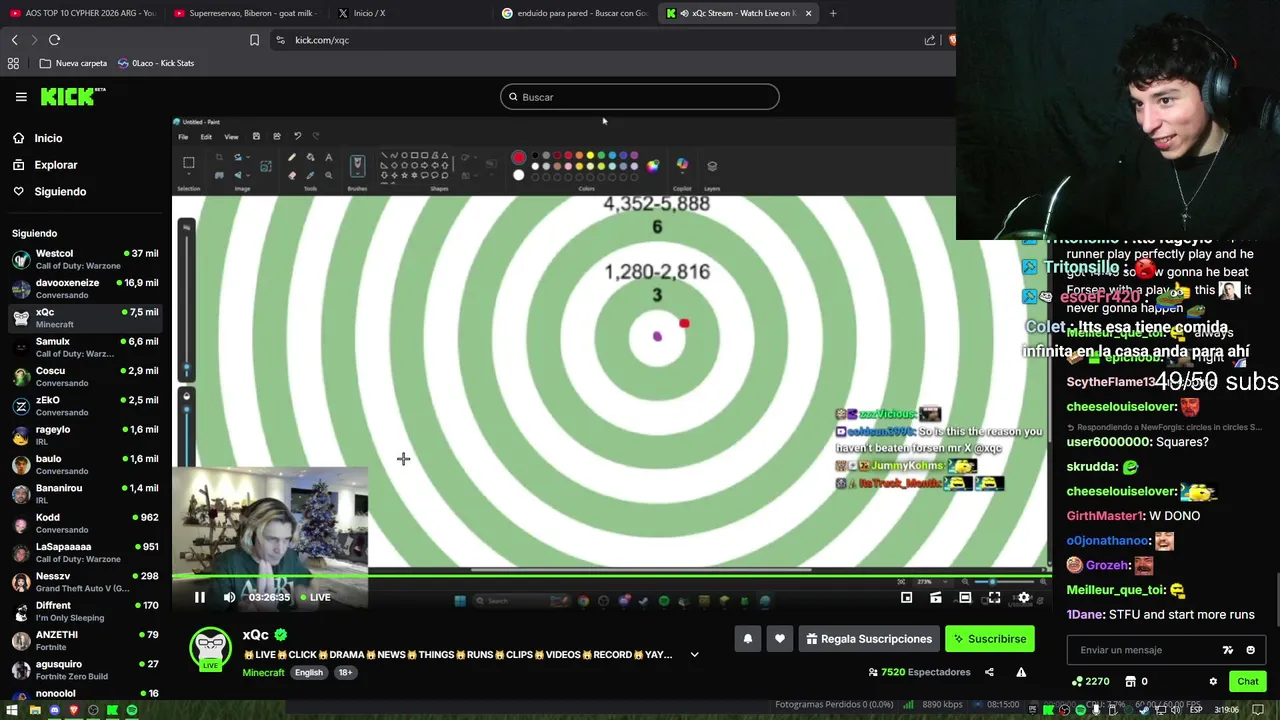Open the rageylo channel
Image resolution: width=1280 pixels, height=720 pixels.
point(85,435)
